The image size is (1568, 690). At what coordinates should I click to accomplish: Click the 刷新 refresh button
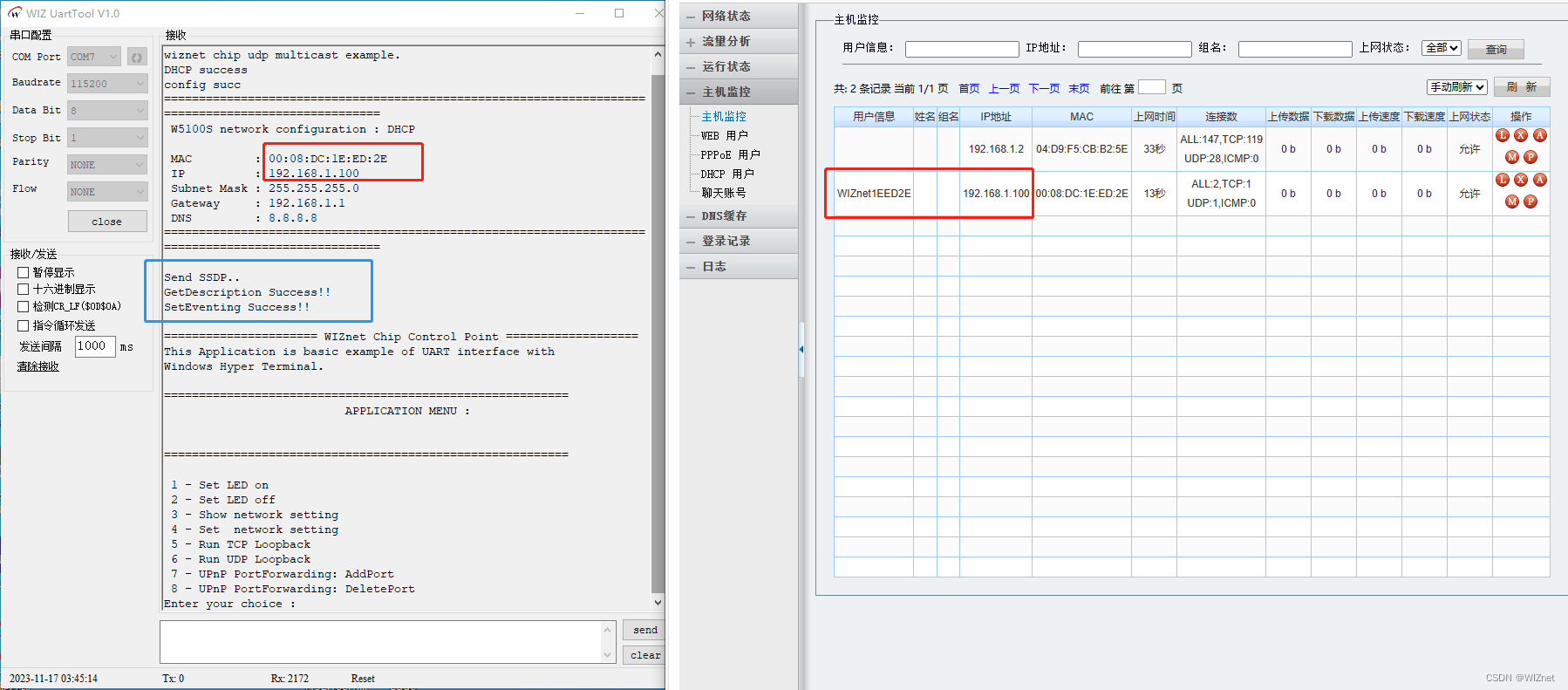point(1522,87)
